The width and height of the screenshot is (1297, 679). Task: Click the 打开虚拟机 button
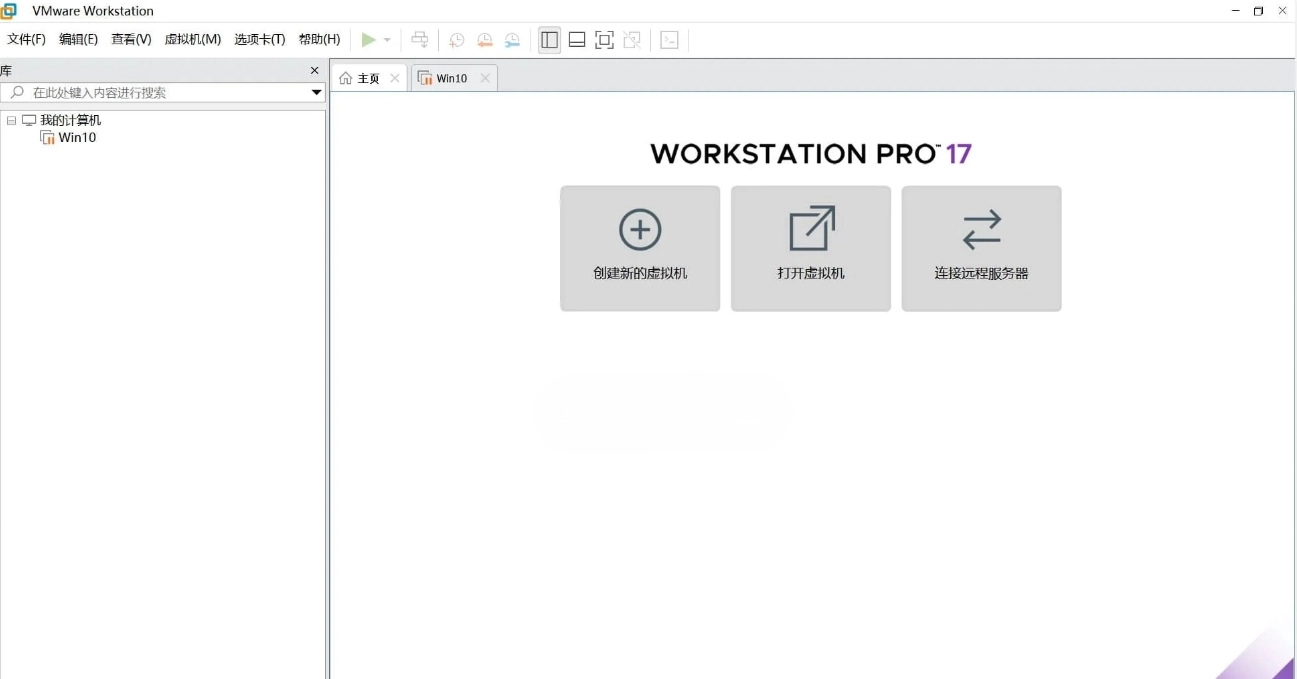[x=811, y=248]
